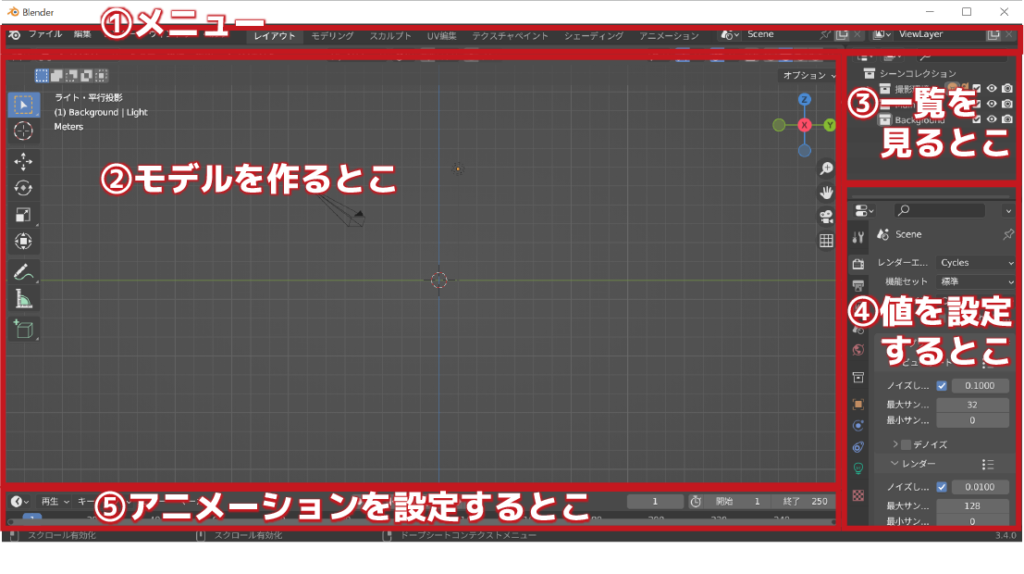Select the Move tool in the toolbar
The width and height of the screenshot is (1024, 574).
[23, 162]
